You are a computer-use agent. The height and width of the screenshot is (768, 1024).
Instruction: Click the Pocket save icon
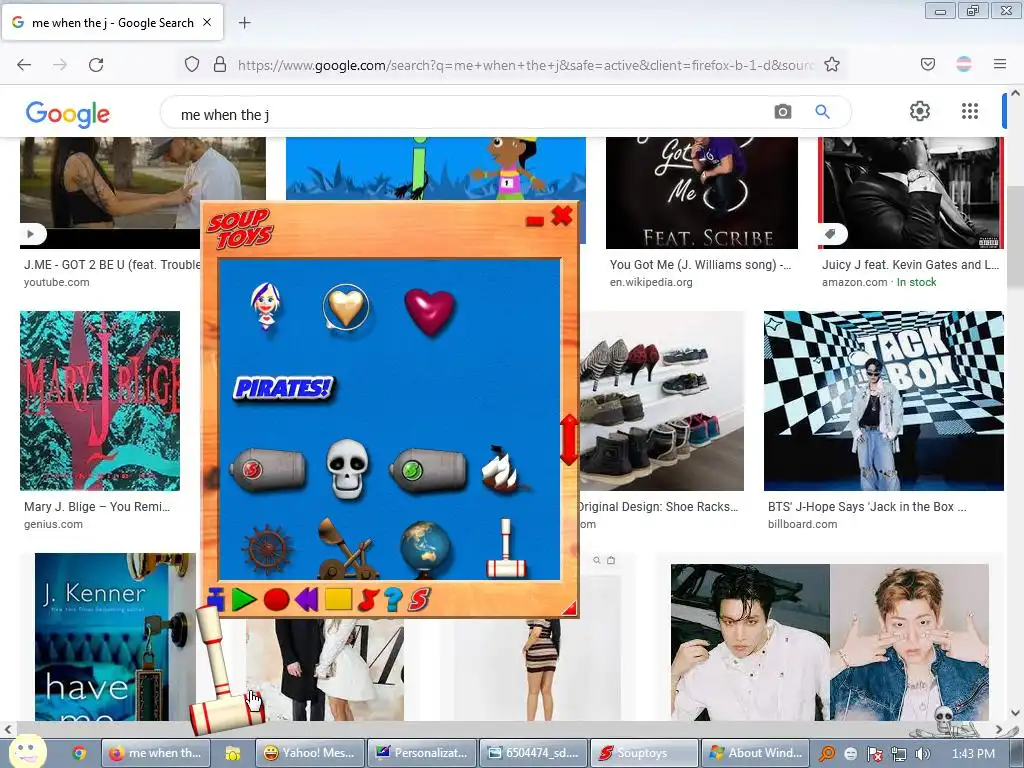(x=927, y=64)
